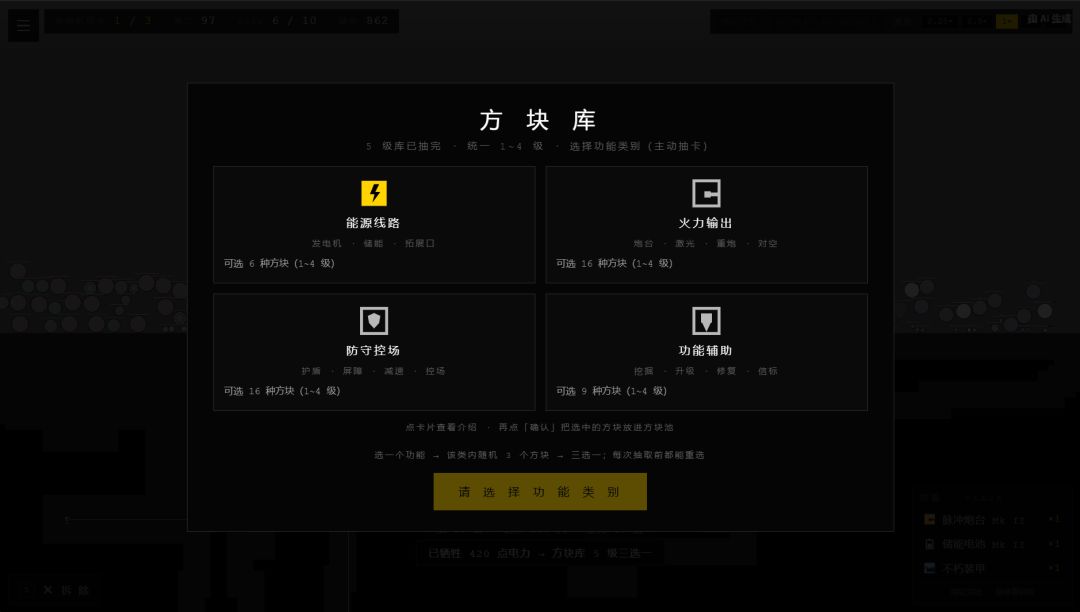Click the 方块库 dialog title
The image size is (1080, 612).
[538, 120]
